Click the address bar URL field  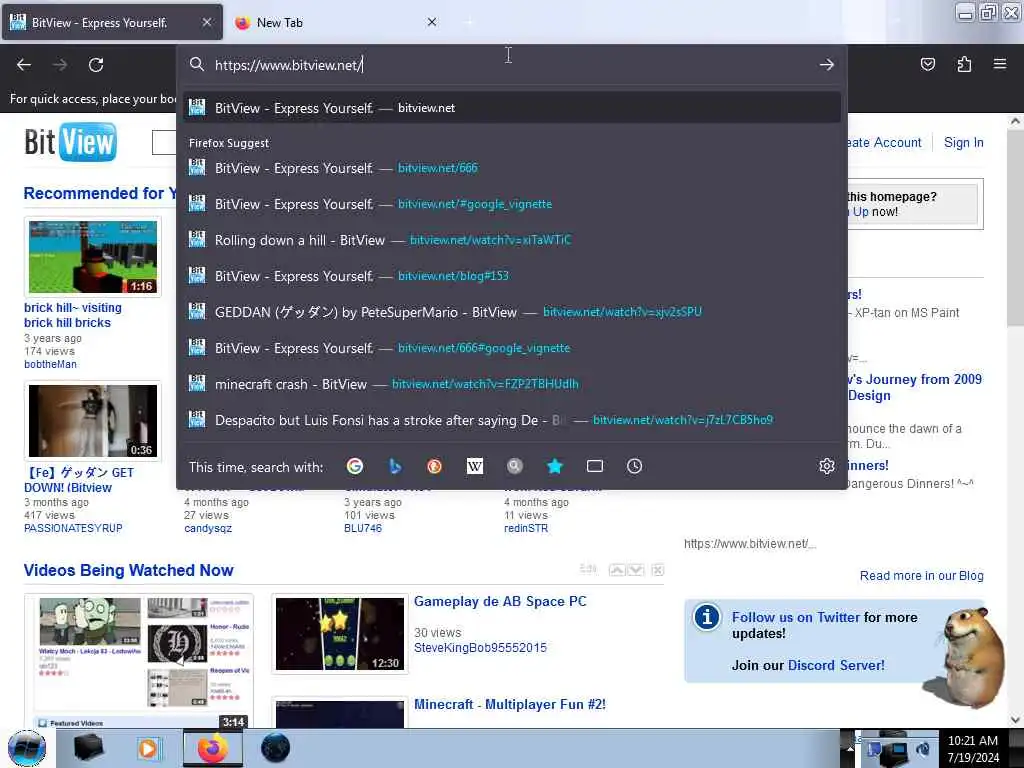(513, 65)
